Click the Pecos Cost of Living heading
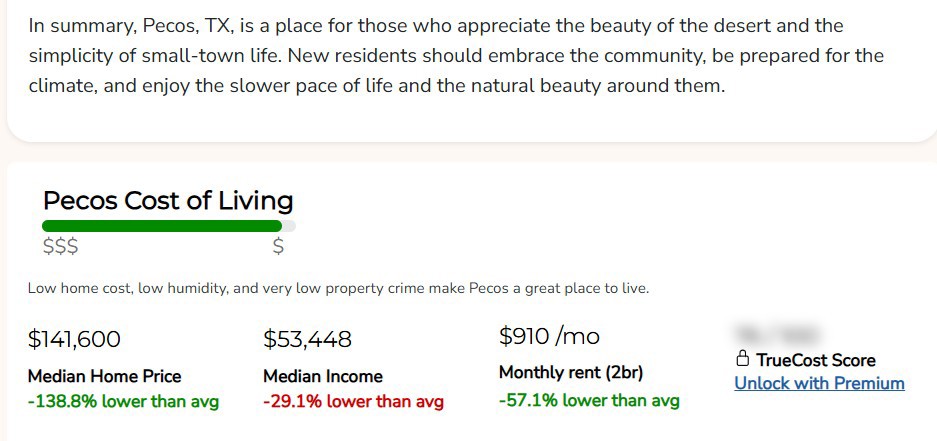The height and width of the screenshot is (441, 937). 168,201
